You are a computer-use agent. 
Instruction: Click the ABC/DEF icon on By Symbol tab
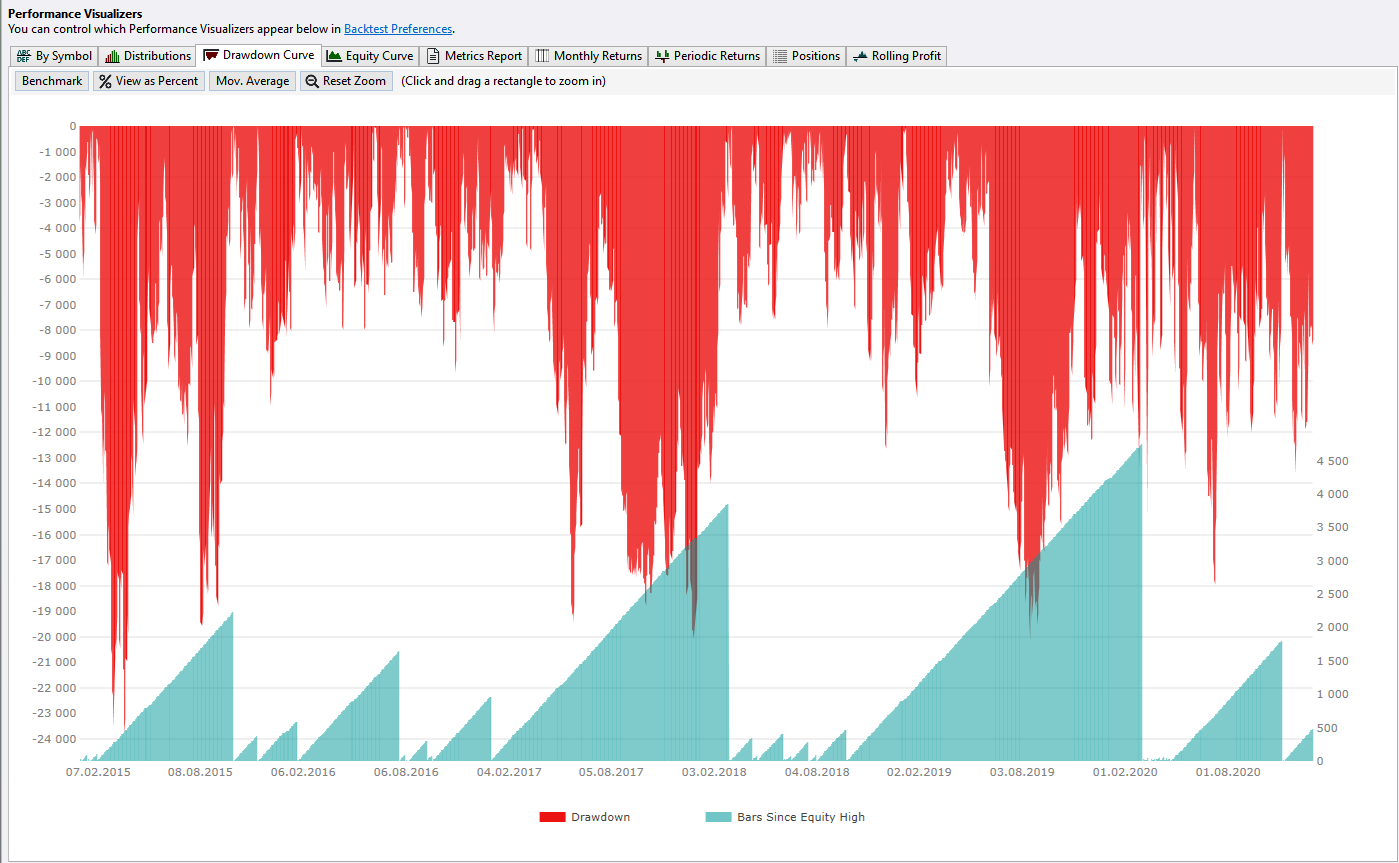pos(23,56)
